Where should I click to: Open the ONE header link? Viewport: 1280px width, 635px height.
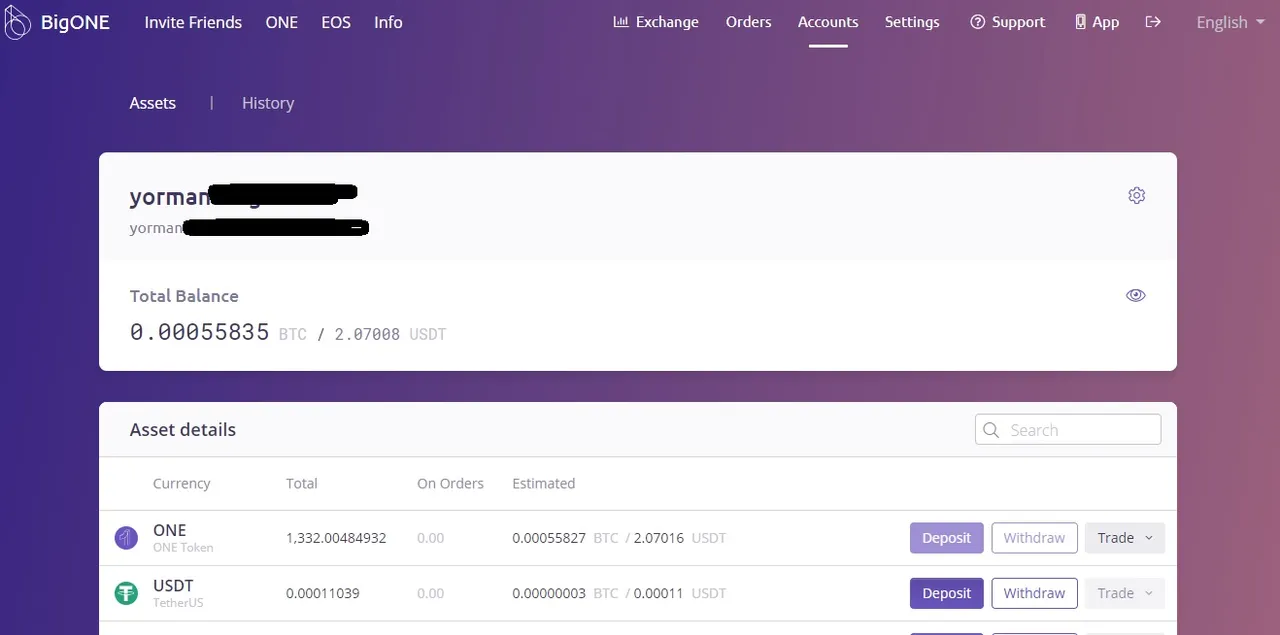[282, 22]
